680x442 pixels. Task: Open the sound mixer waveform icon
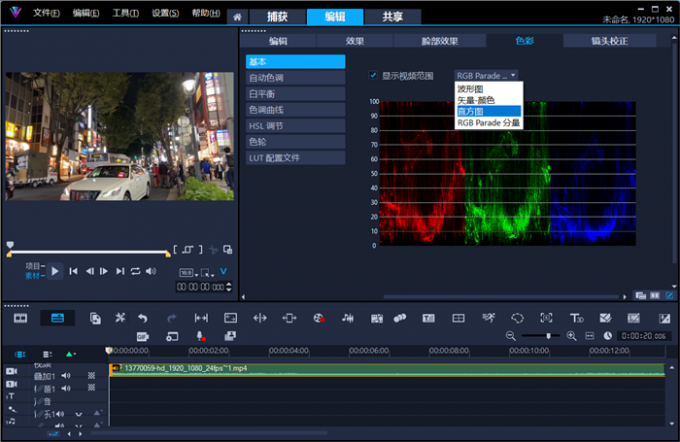348,318
